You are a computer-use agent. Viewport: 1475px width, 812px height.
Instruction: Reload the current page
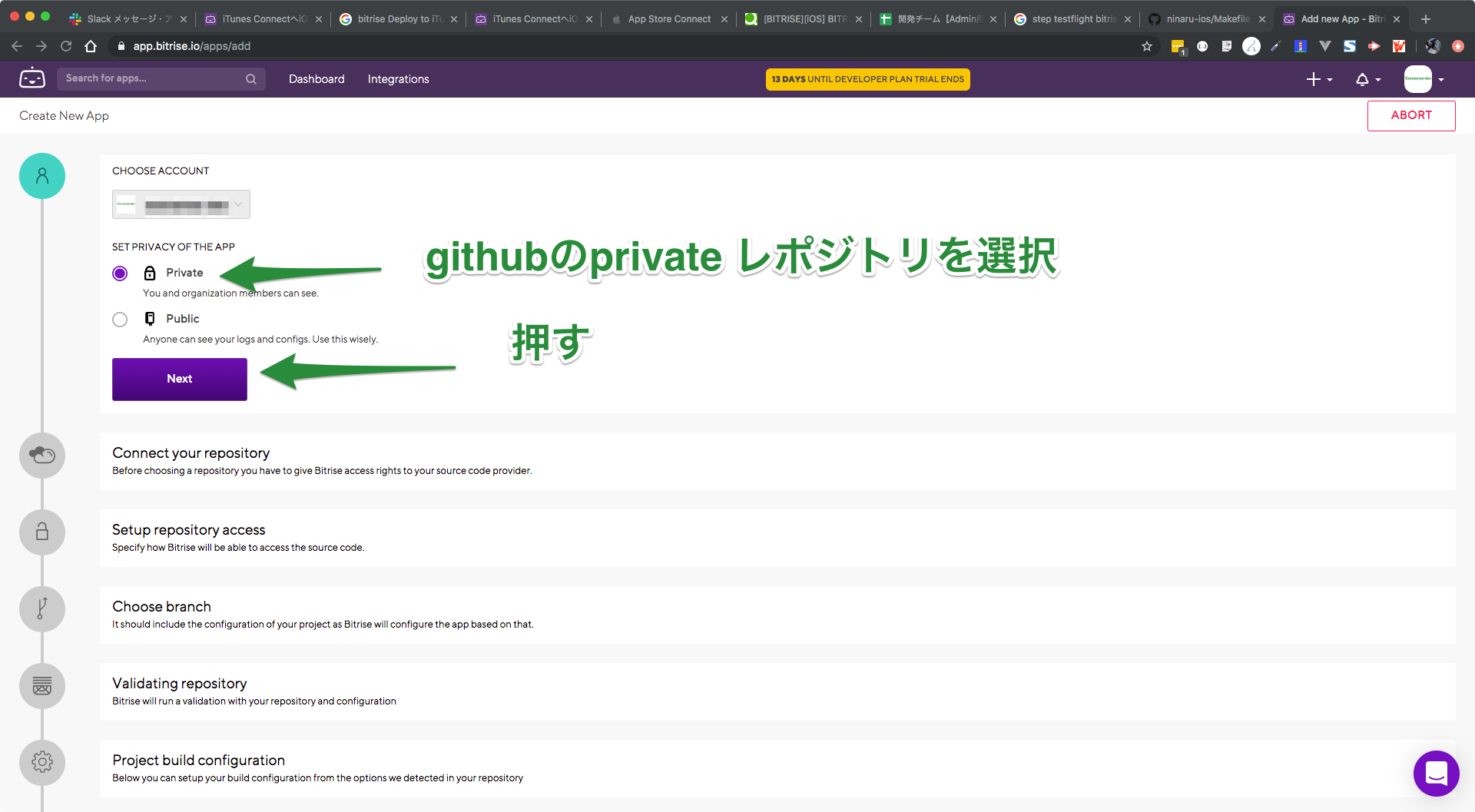[66, 46]
